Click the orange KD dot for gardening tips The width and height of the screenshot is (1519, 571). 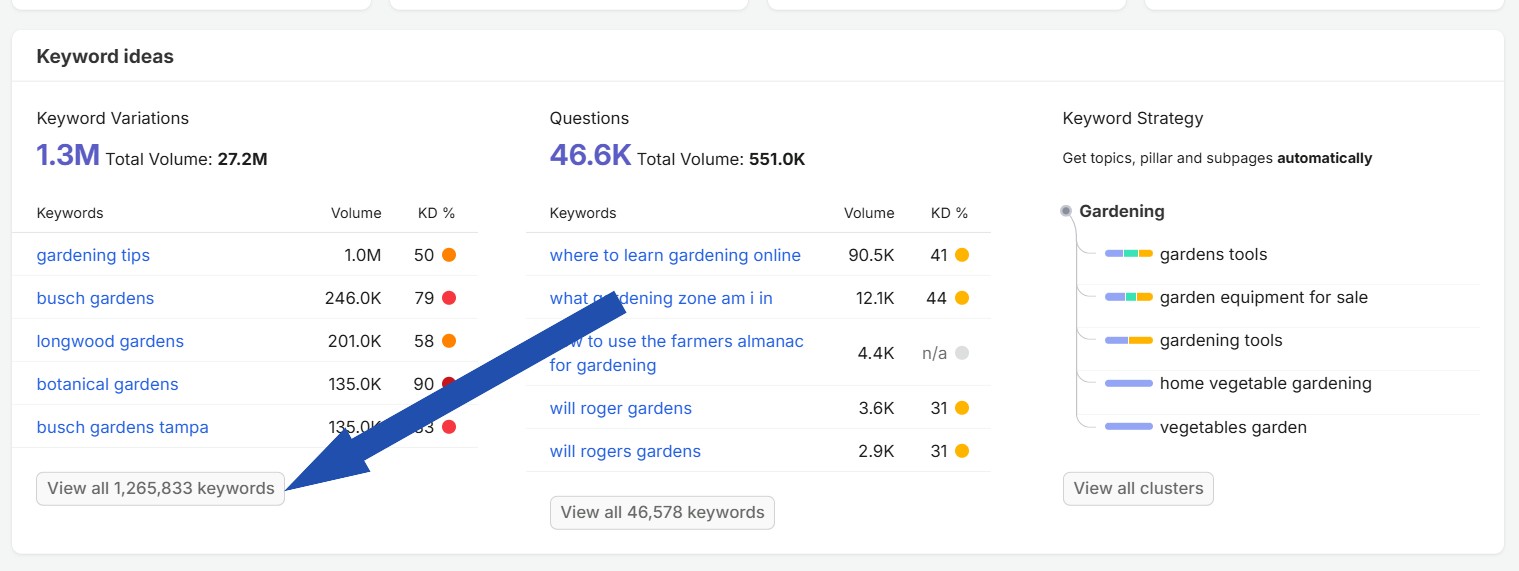(449, 255)
